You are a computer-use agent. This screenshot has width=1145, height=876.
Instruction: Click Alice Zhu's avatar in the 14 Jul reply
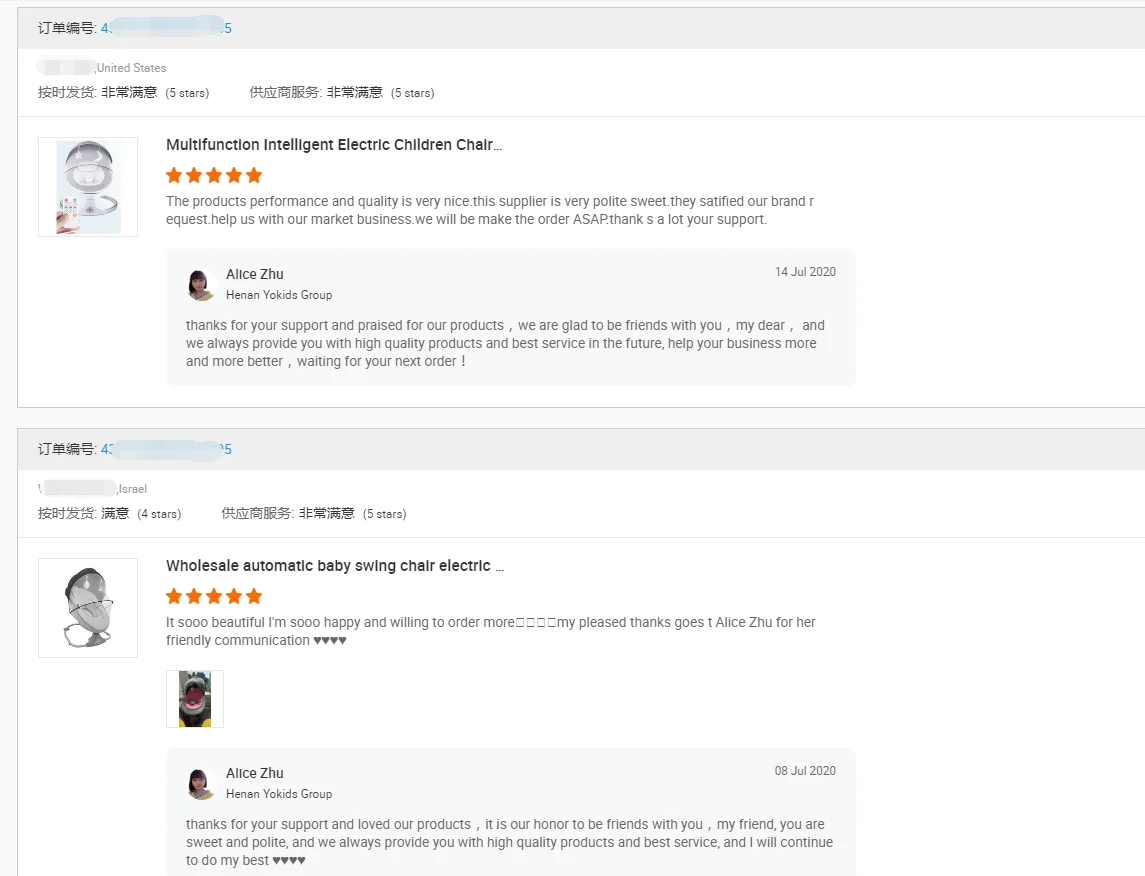pos(202,285)
